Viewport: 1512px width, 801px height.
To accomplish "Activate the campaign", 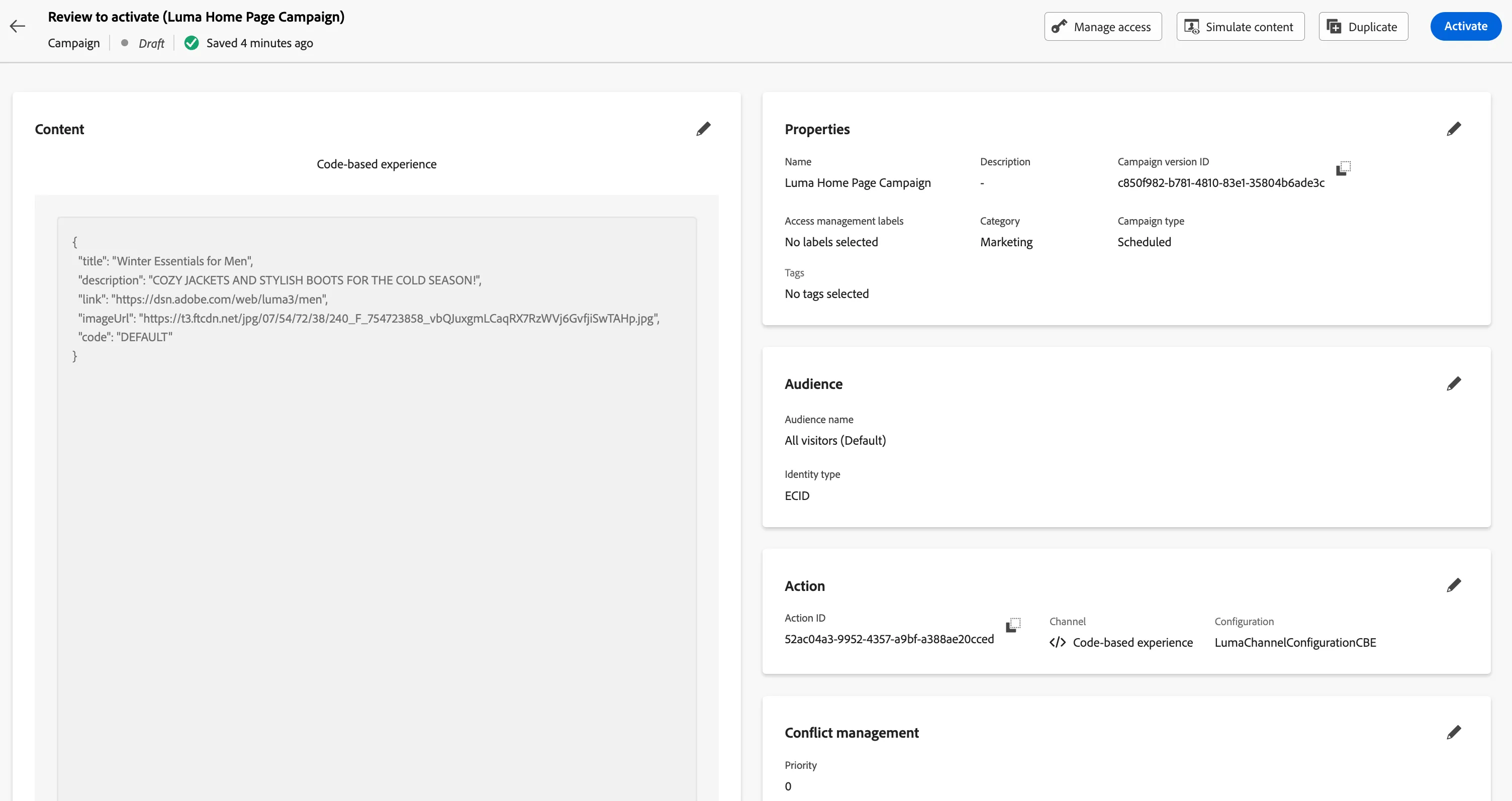I will [x=1466, y=27].
